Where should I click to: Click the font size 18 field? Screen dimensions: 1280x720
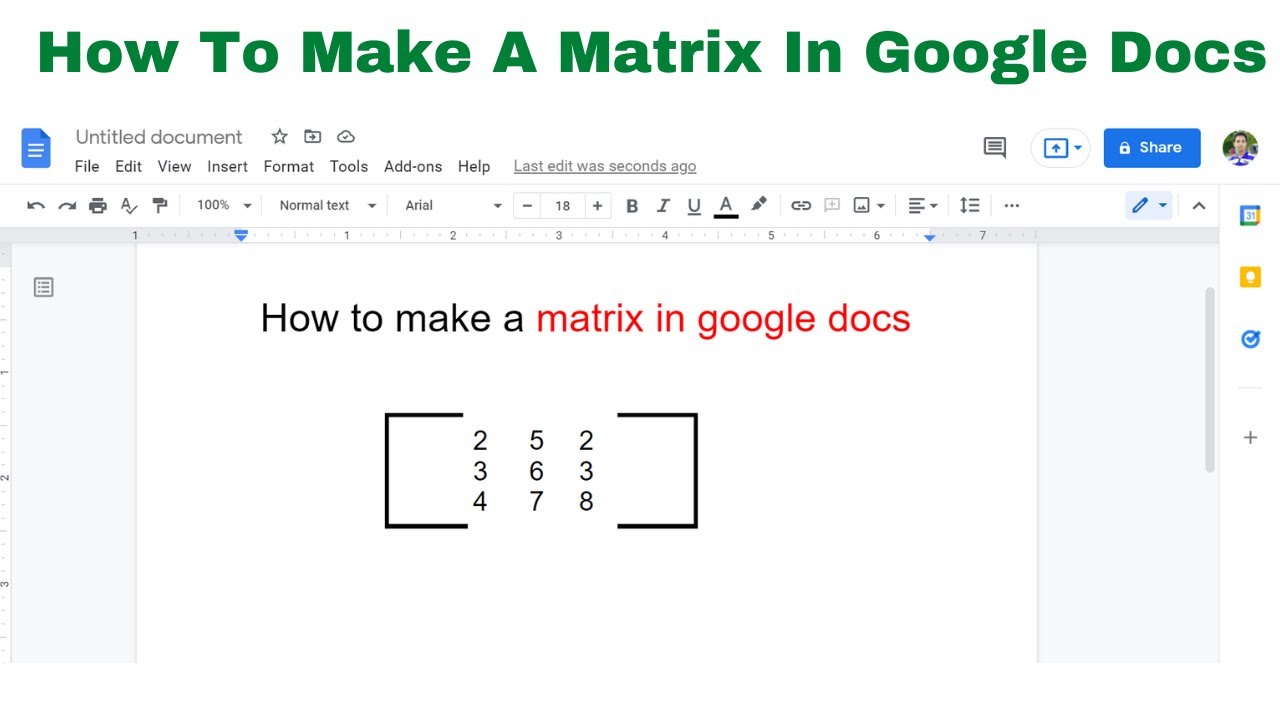pos(563,206)
